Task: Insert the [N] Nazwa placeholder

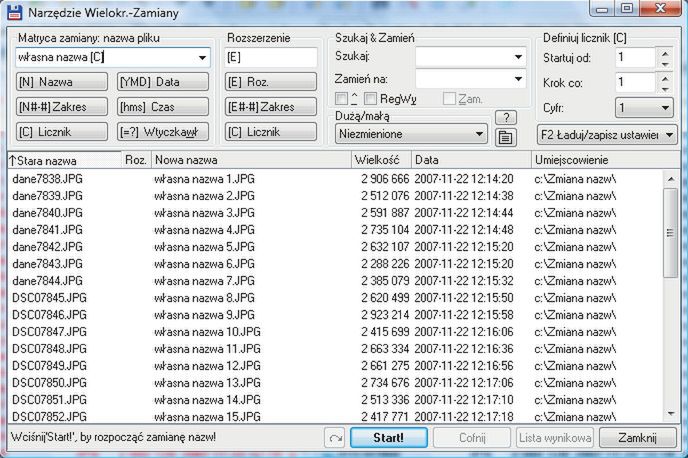Action: pos(62,82)
